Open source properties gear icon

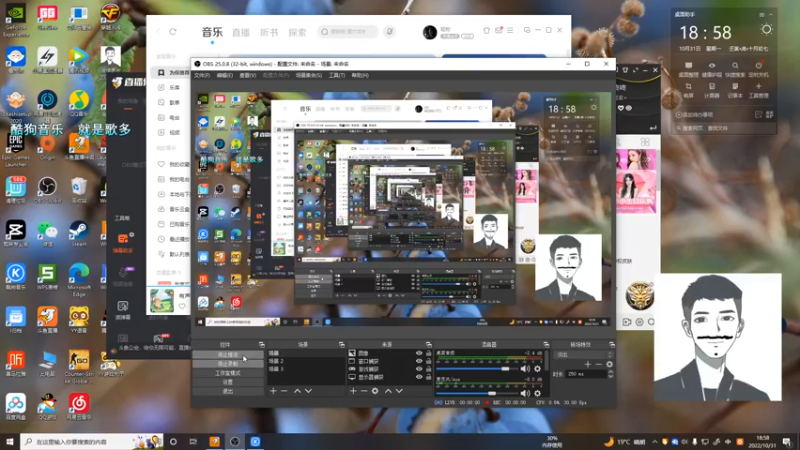point(375,391)
